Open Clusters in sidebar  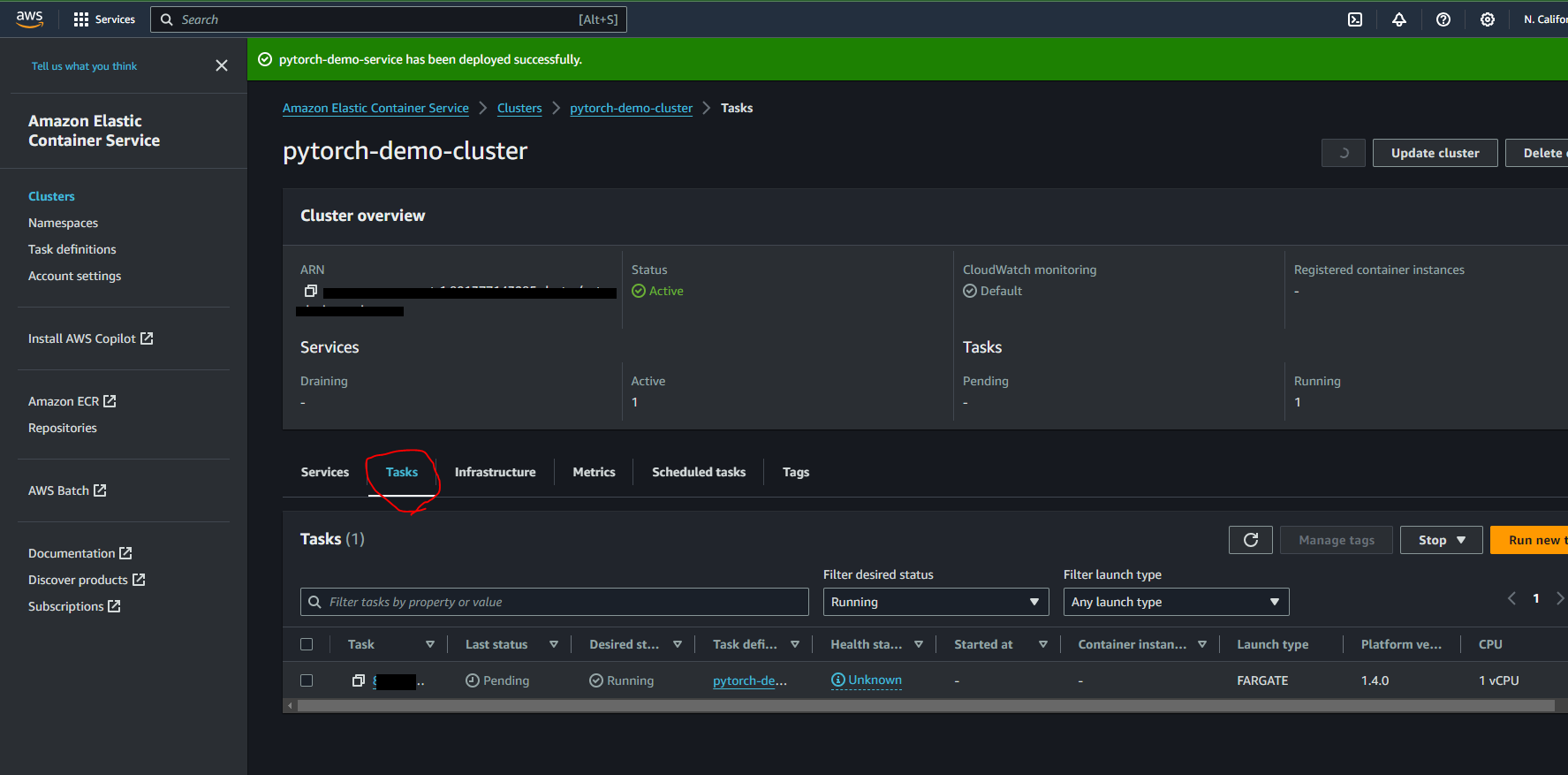pos(51,196)
